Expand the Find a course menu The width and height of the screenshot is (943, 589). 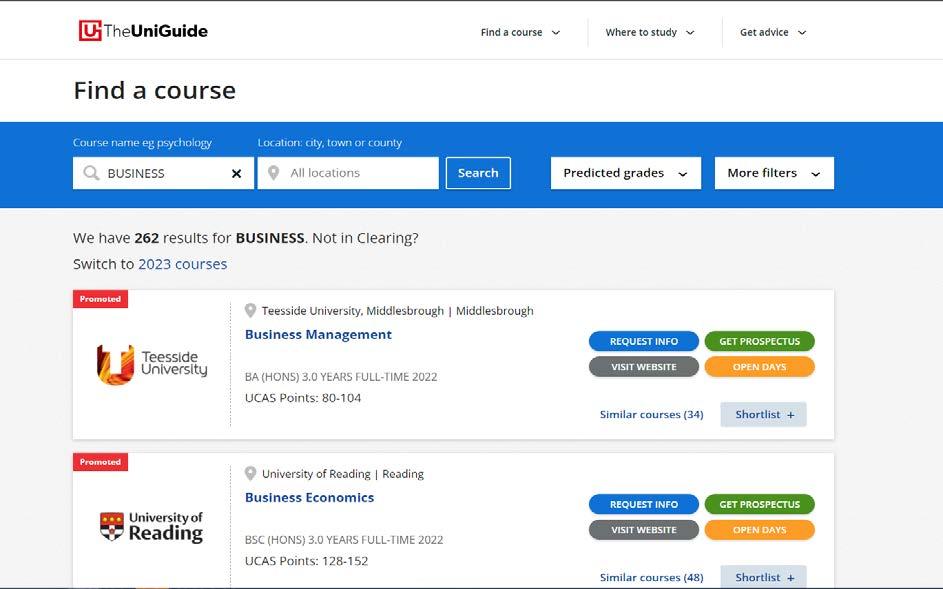pos(520,32)
